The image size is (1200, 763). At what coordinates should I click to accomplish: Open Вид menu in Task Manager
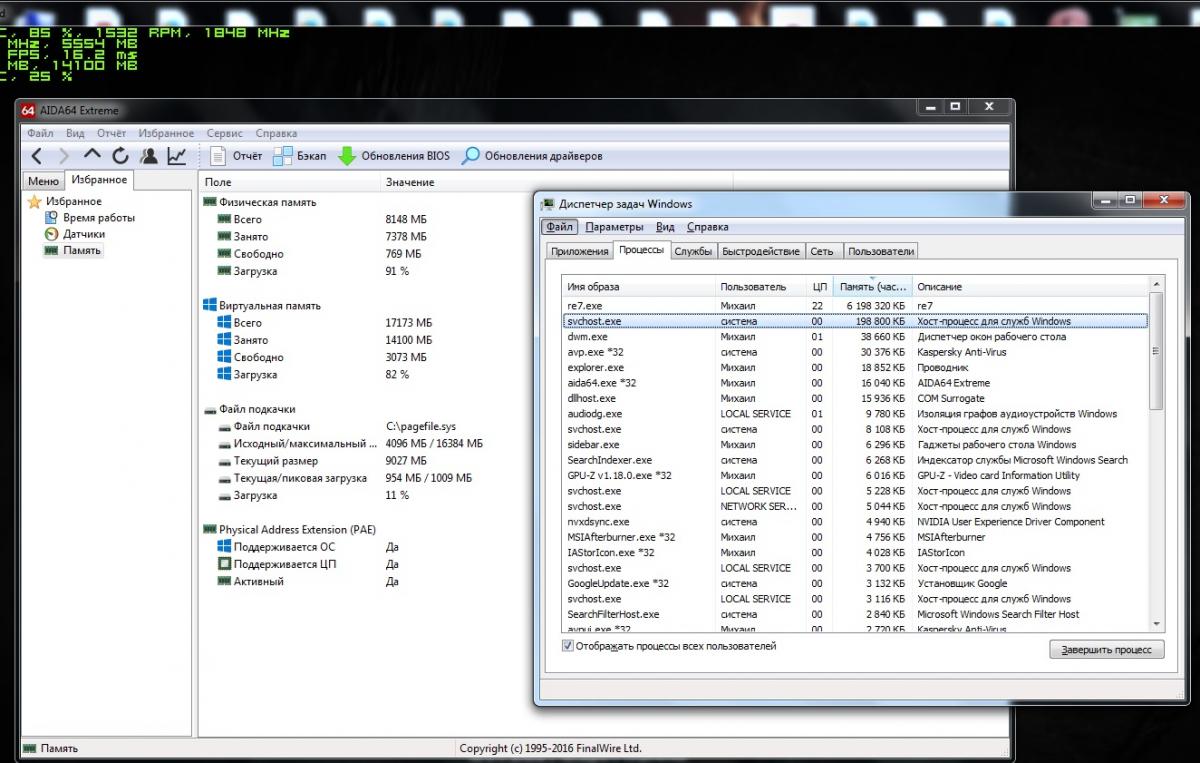pyautogui.click(x=666, y=227)
